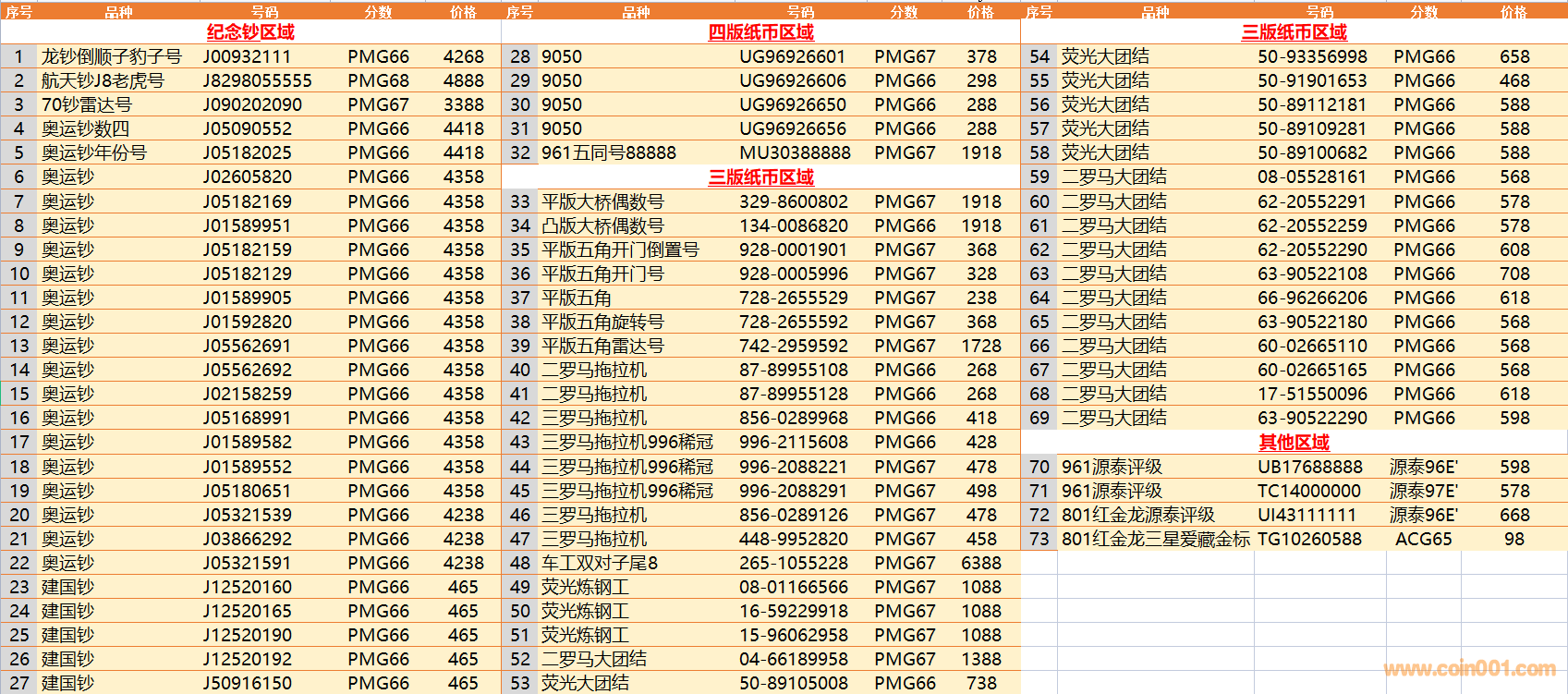Click the price 6388 cell
Image resolution: width=1568 pixels, height=694 pixels.
pos(980,563)
